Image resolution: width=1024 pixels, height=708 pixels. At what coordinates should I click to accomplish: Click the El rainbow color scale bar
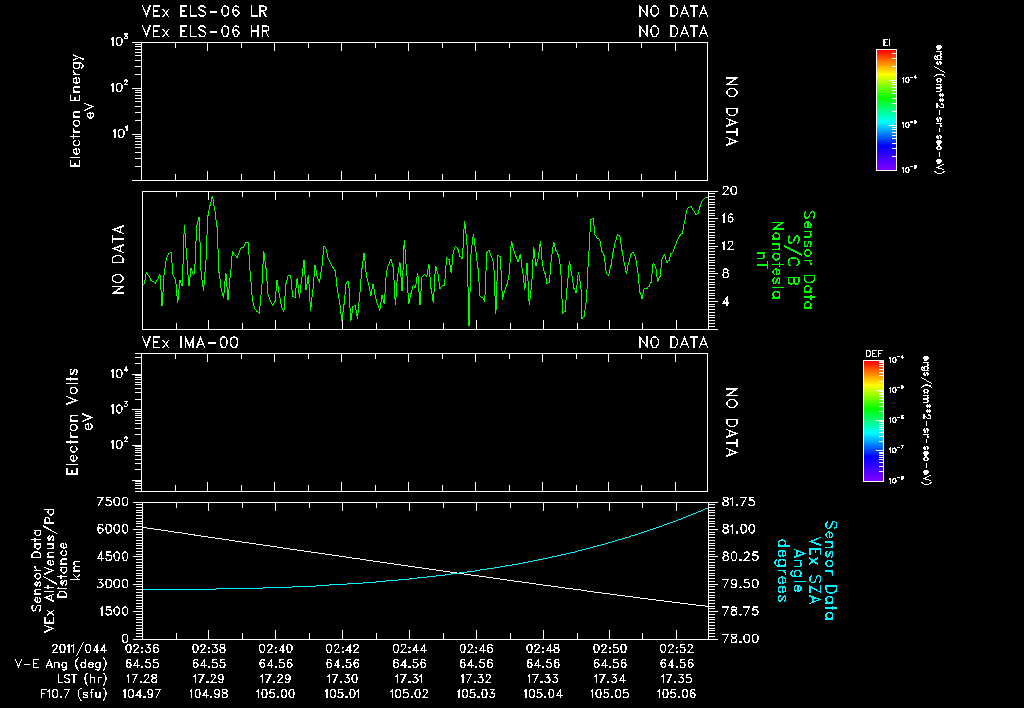886,110
